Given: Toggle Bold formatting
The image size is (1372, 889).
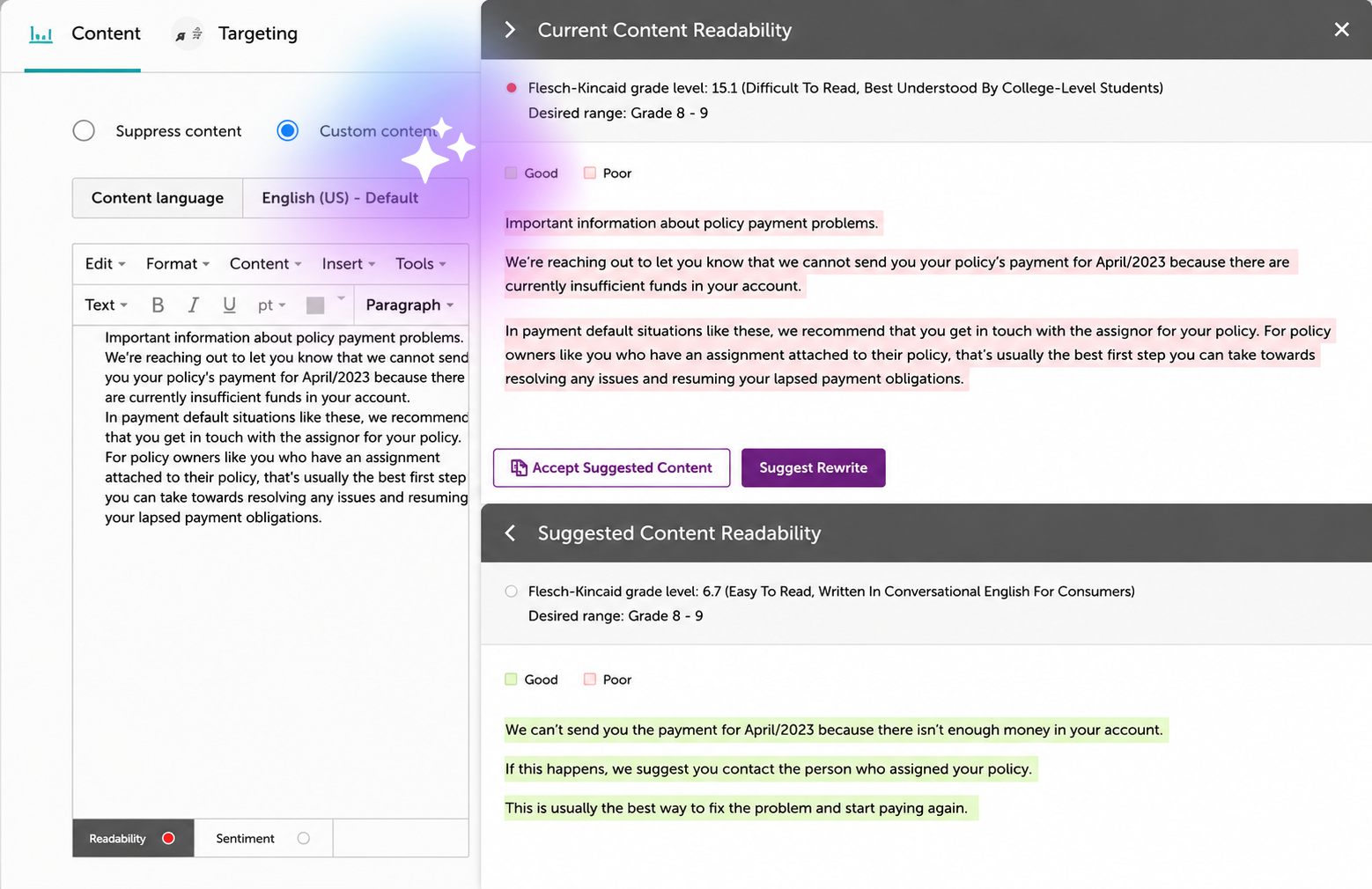Looking at the screenshot, I should (x=158, y=305).
